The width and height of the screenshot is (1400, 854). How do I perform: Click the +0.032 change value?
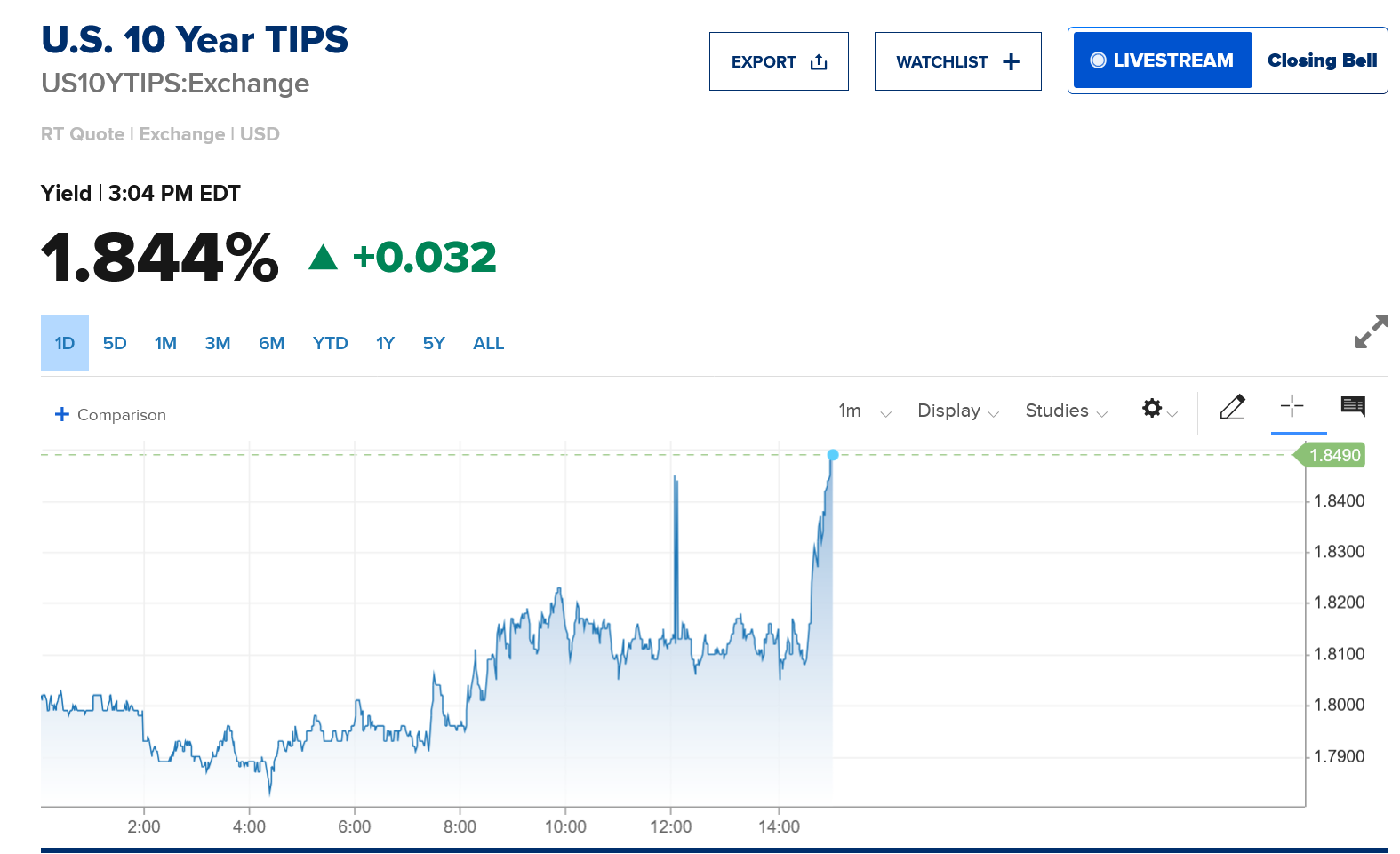tap(424, 258)
